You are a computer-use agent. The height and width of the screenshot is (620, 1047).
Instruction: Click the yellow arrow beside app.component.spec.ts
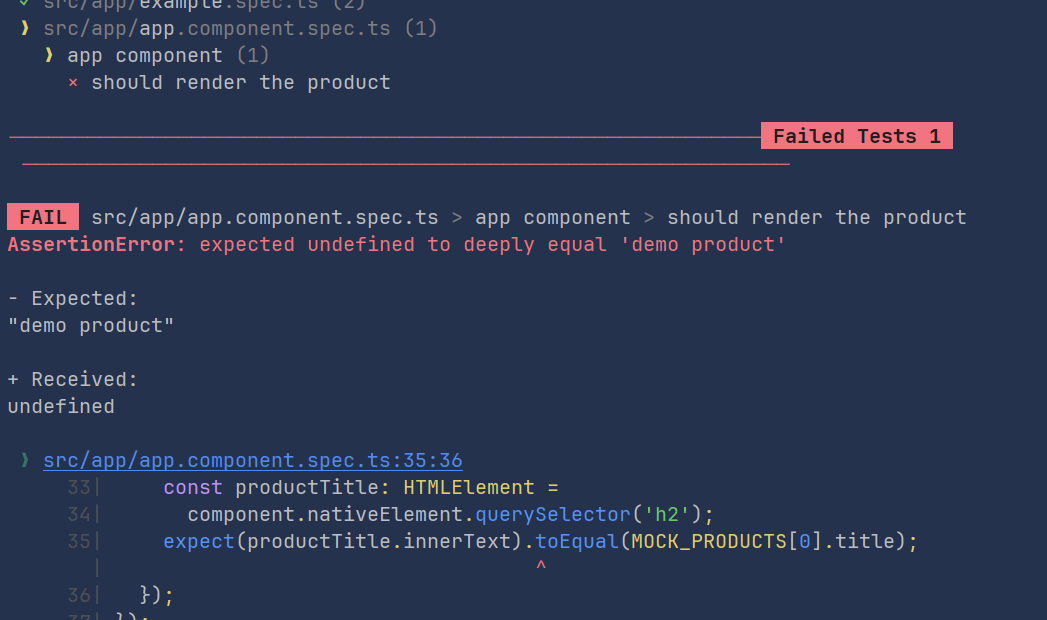(25, 28)
